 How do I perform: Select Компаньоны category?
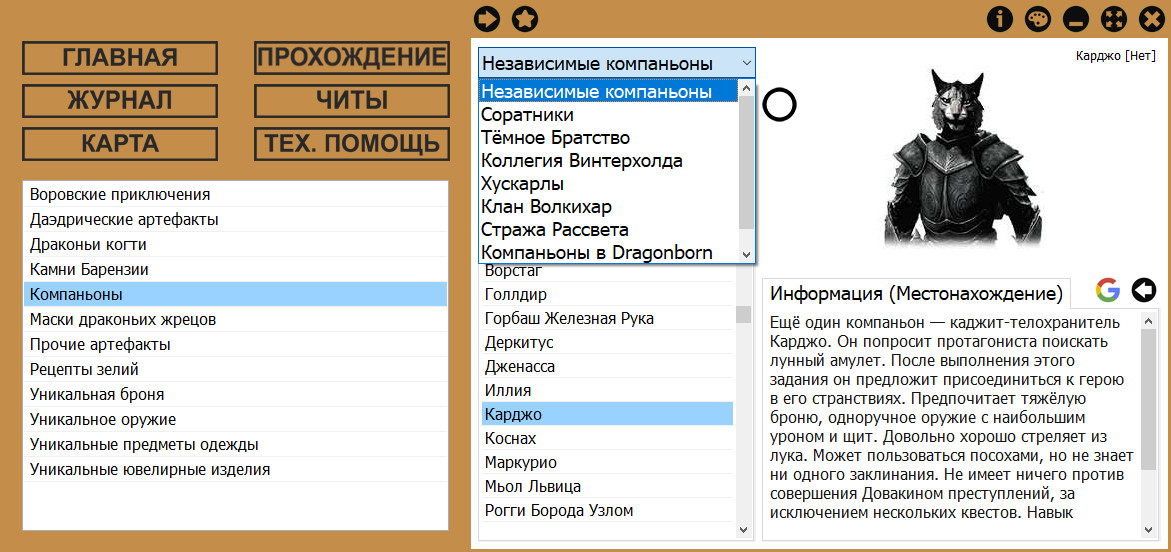[x=235, y=294]
